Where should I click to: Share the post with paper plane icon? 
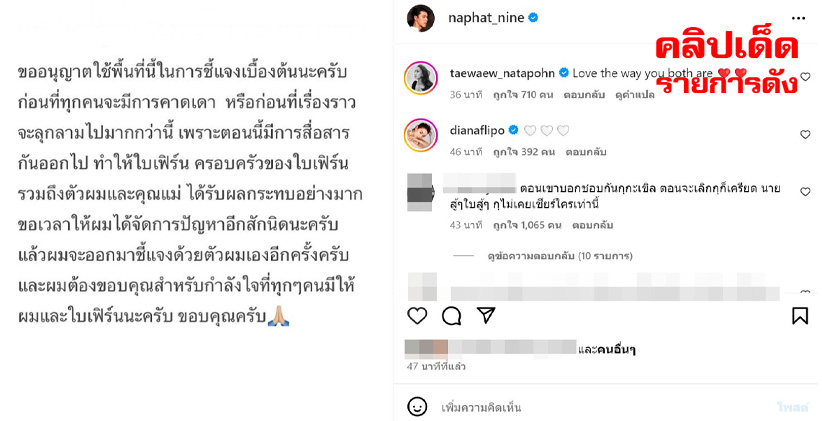click(486, 315)
